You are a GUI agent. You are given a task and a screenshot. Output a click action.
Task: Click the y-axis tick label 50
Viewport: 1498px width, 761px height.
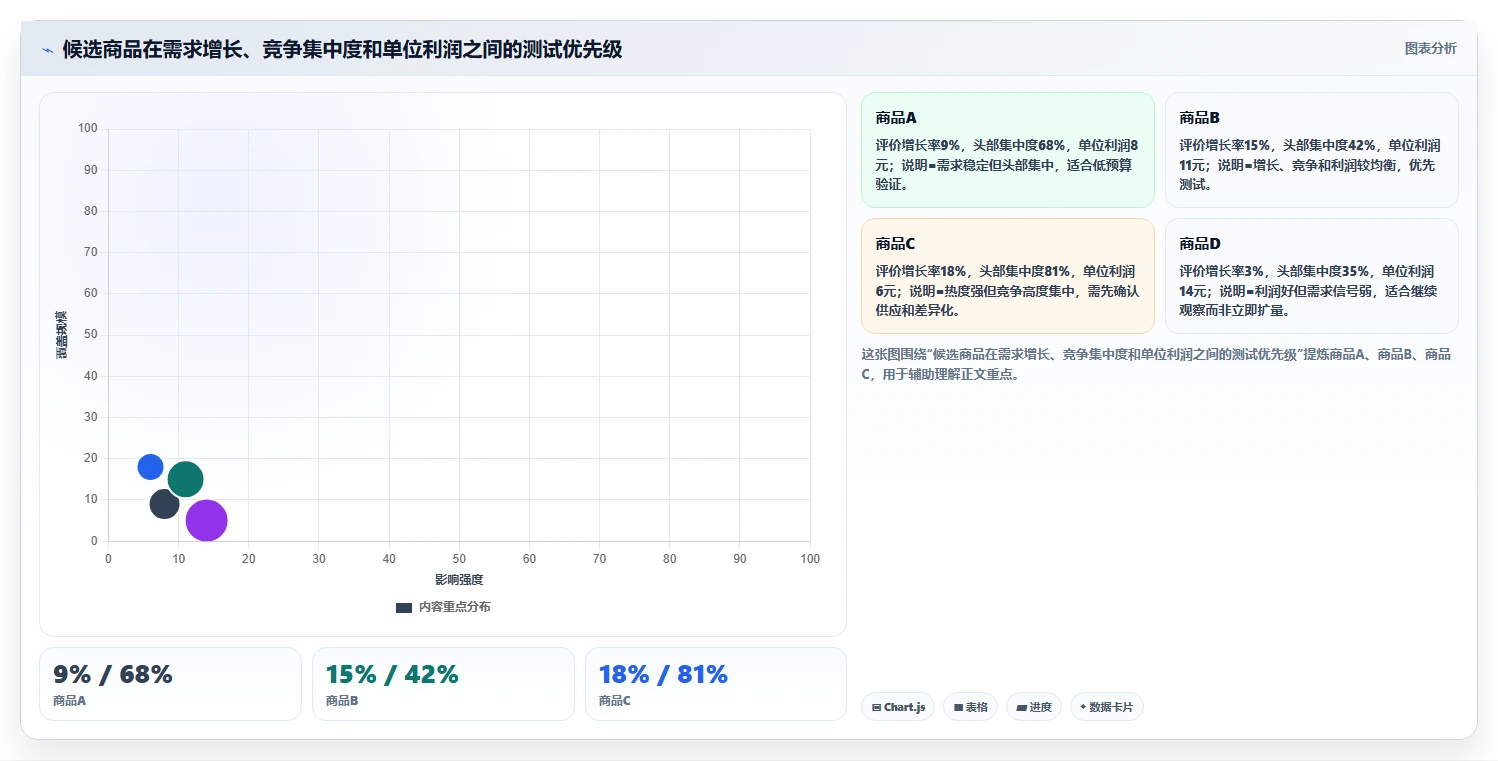(x=90, y=334)
